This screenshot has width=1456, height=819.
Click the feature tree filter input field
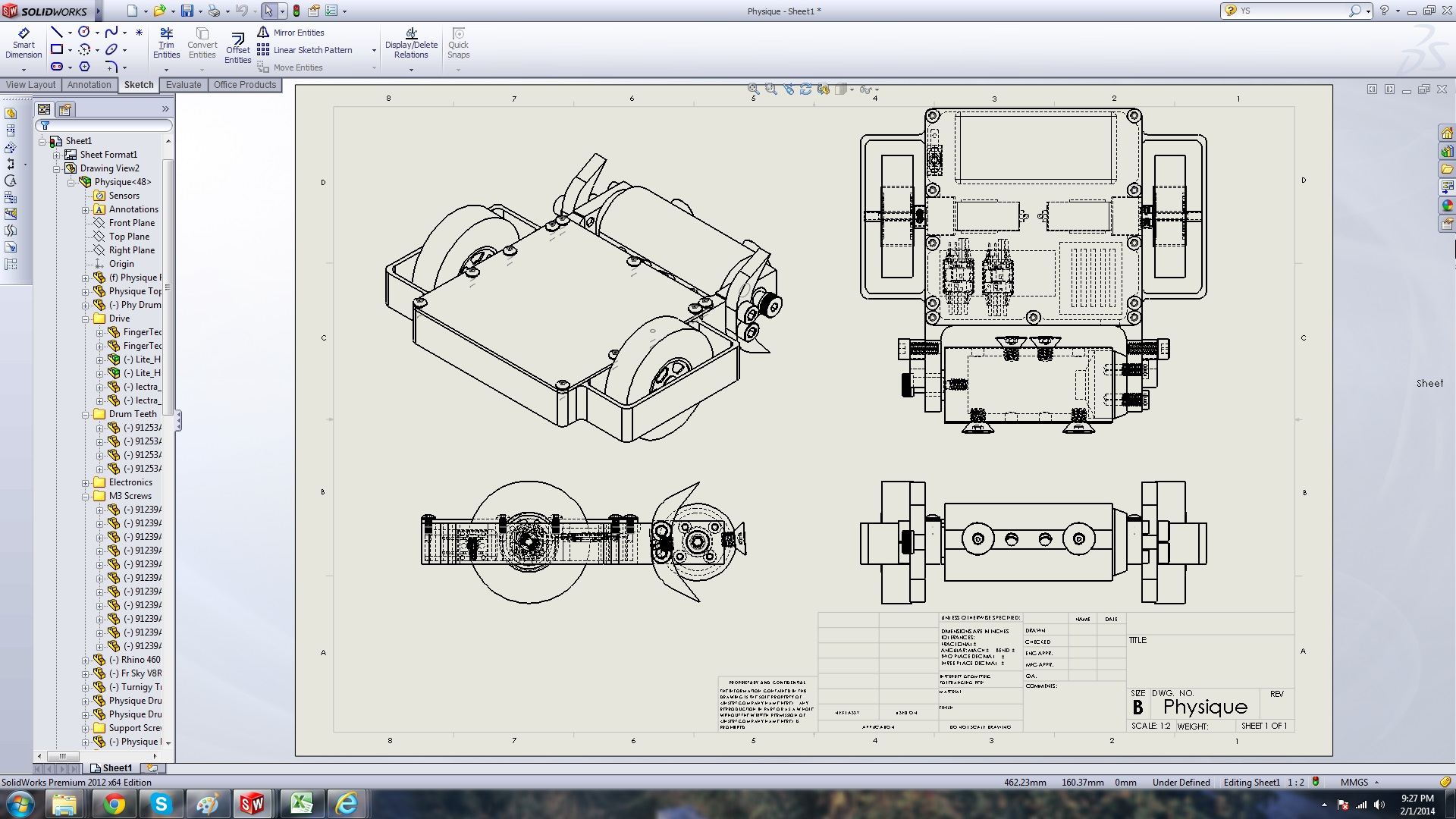pos(110,126)
